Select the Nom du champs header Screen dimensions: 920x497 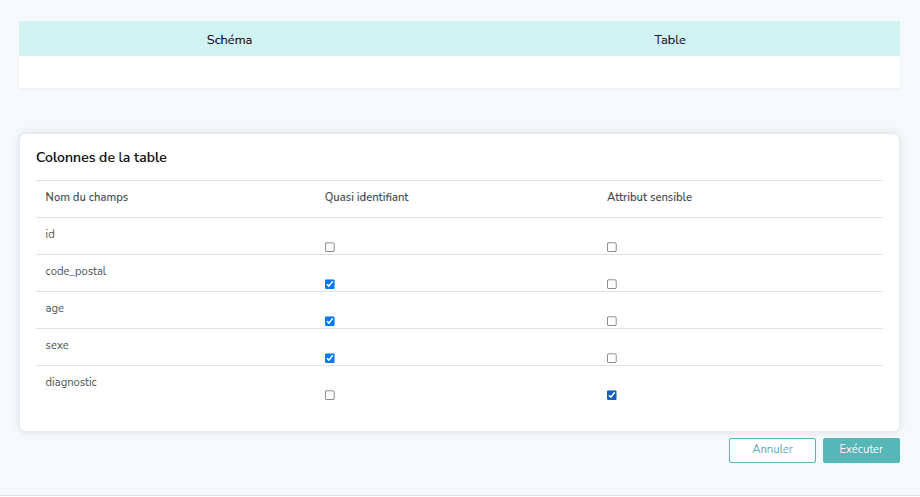(87, 197)
